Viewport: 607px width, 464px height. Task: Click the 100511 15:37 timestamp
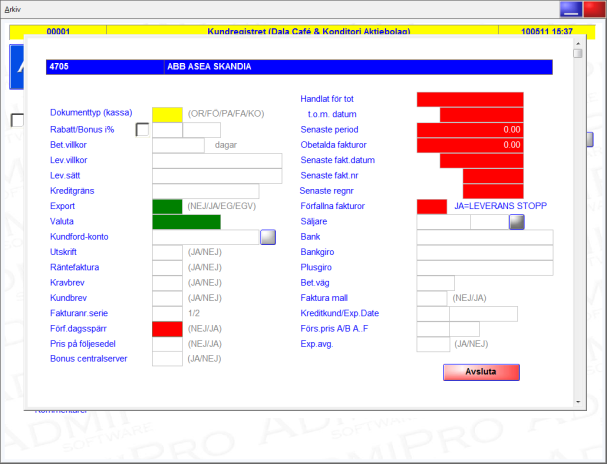(547, 31)
